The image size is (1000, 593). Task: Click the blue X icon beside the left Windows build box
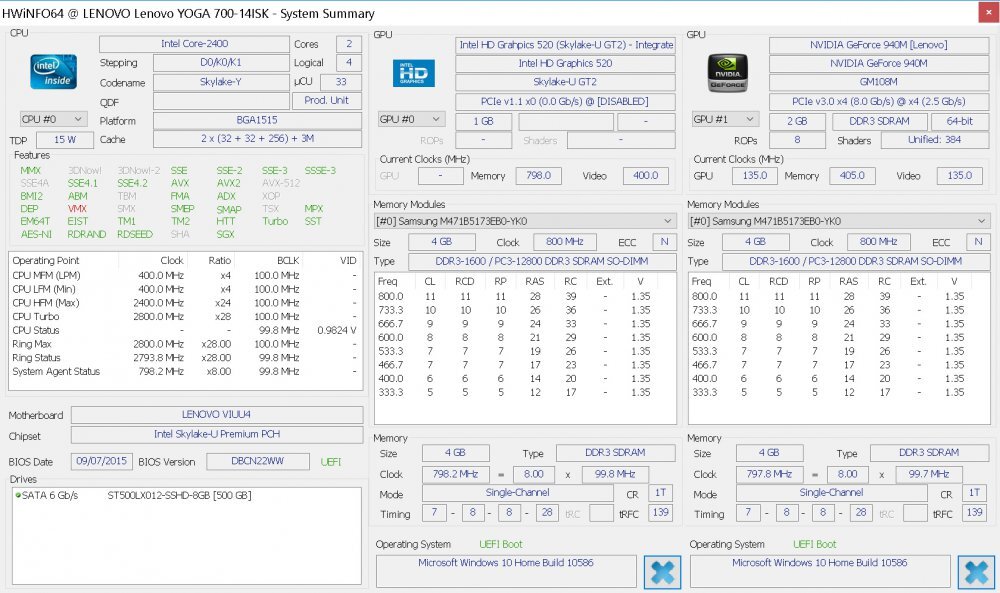662,571
